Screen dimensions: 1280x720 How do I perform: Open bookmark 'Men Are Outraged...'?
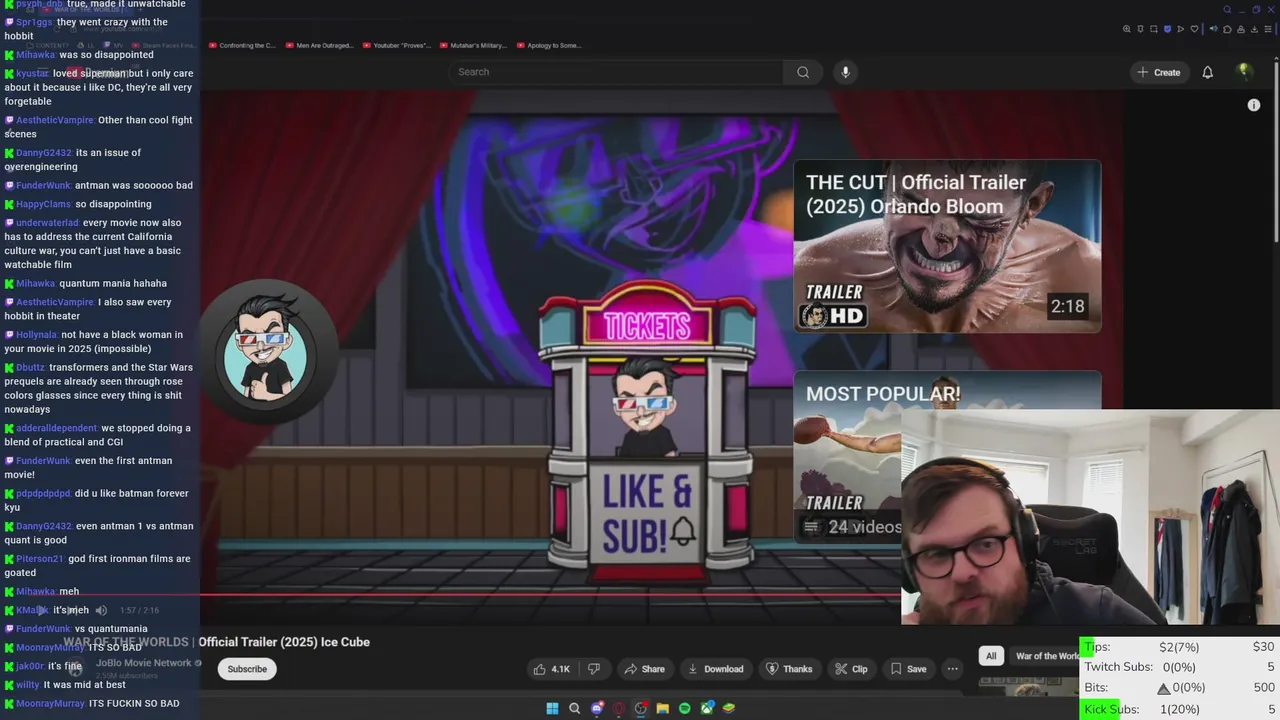click(x=320, y=45)
